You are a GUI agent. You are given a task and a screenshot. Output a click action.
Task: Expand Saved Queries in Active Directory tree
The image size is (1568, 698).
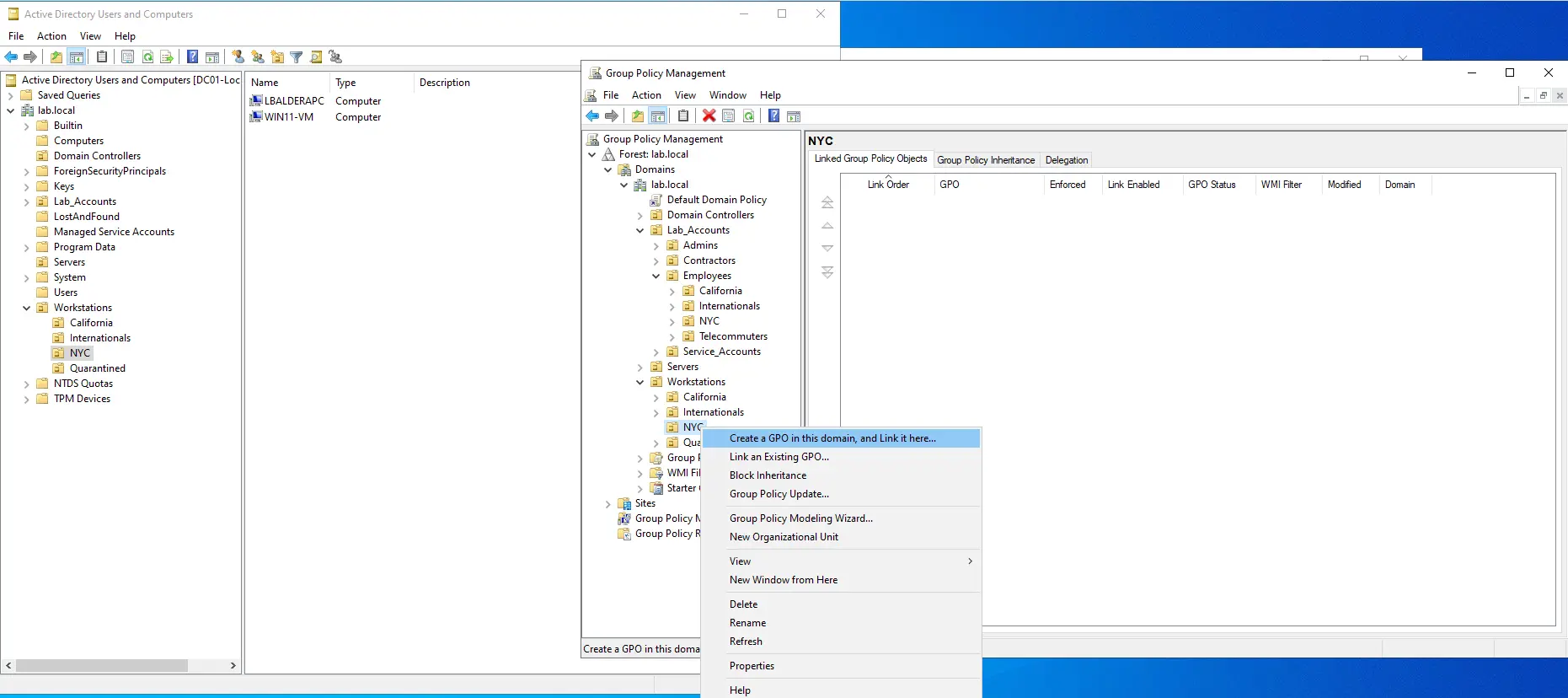11,95
